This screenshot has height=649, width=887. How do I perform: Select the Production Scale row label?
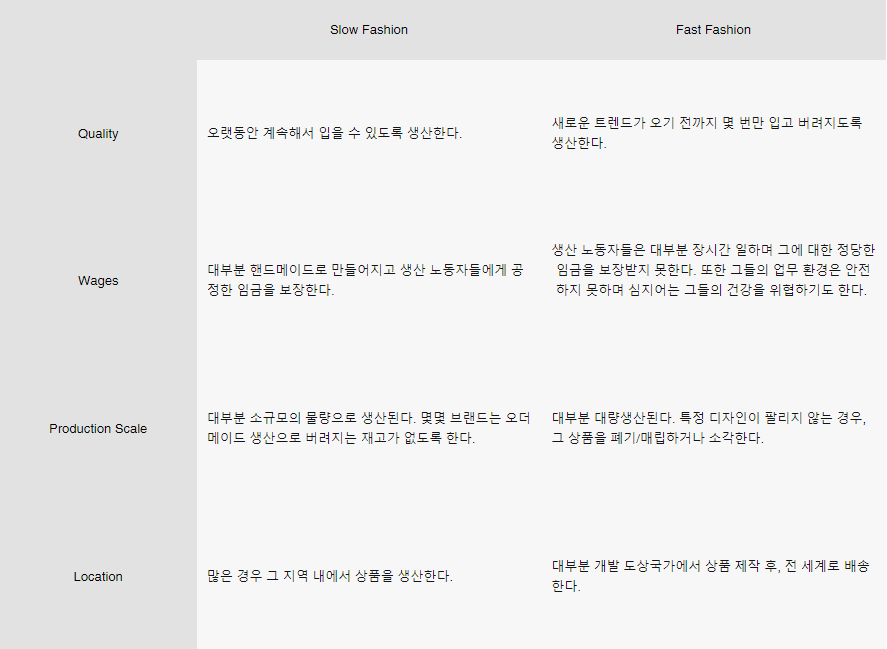point(98,429)
